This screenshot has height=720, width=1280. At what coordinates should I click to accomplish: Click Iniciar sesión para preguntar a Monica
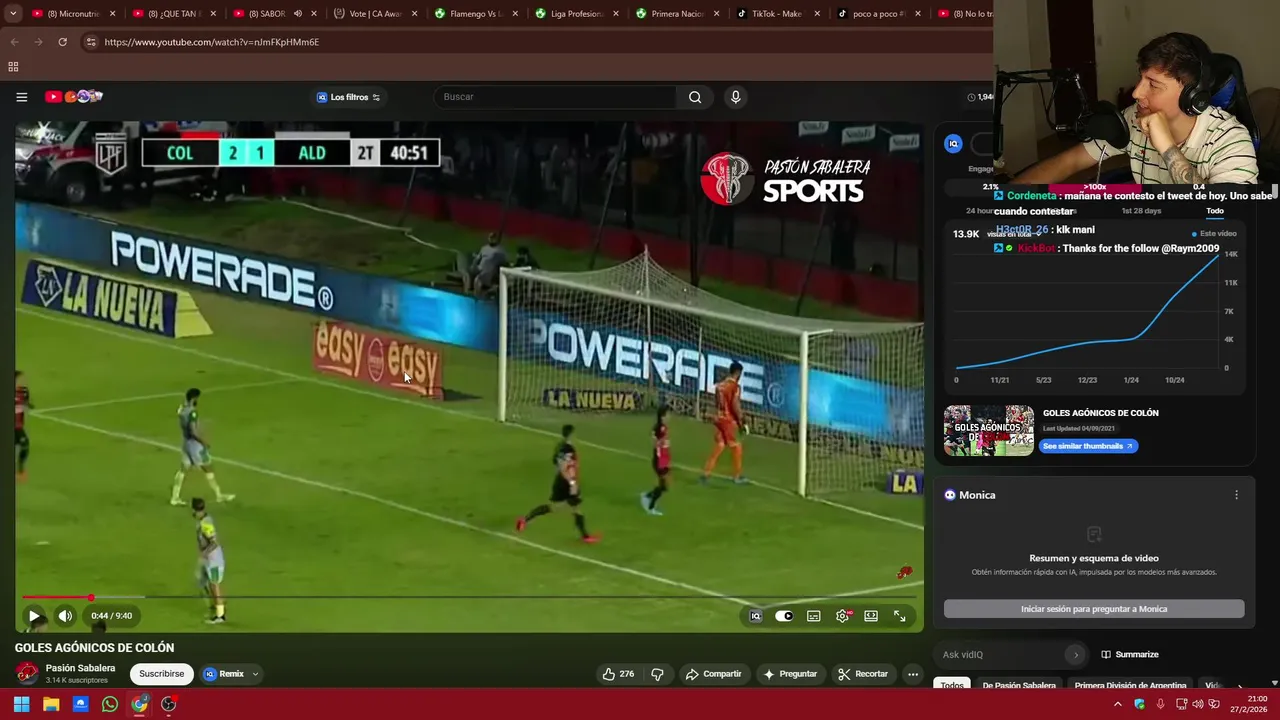pyautogui.click(x=1094, y=609)
